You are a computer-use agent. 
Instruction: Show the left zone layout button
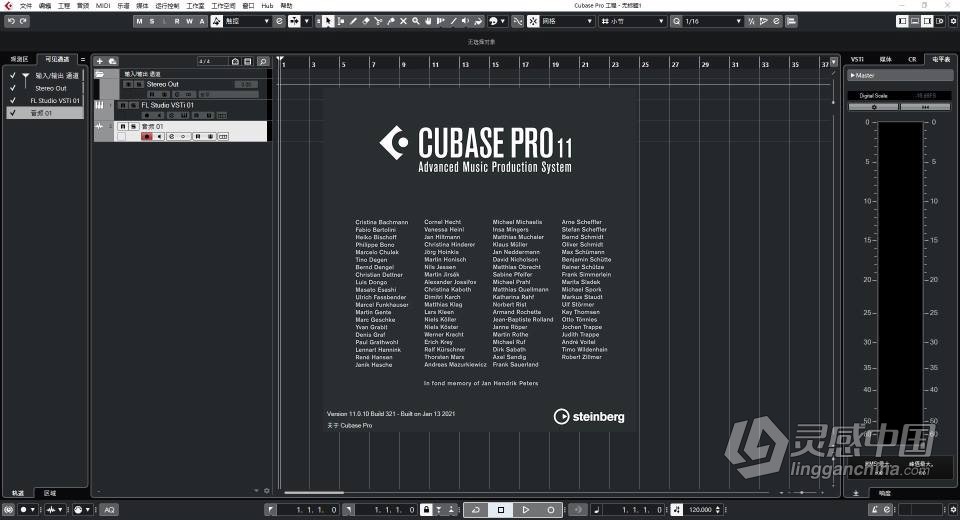coord(902,21)
